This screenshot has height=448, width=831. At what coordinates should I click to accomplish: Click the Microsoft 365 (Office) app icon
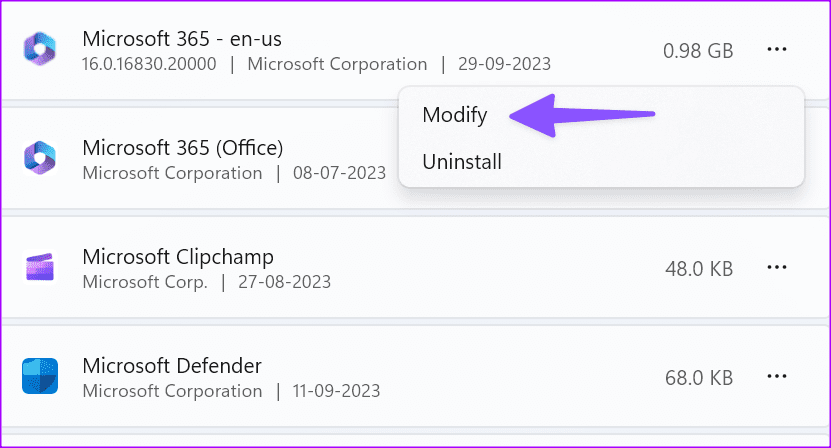[x=40, y=158]
